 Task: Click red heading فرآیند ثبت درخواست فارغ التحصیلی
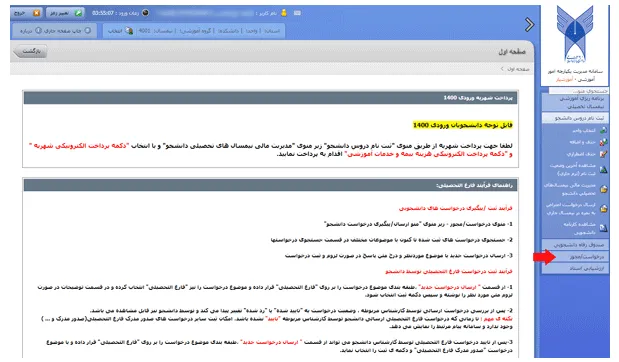(449, 271)
